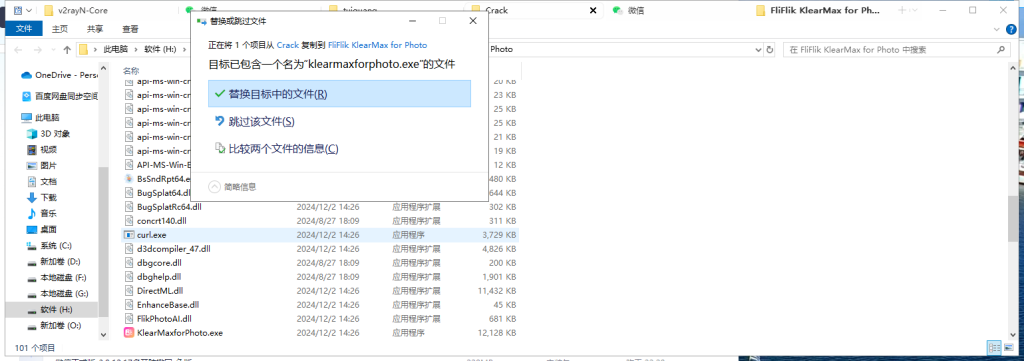Go up one folder level

(67, 50)
